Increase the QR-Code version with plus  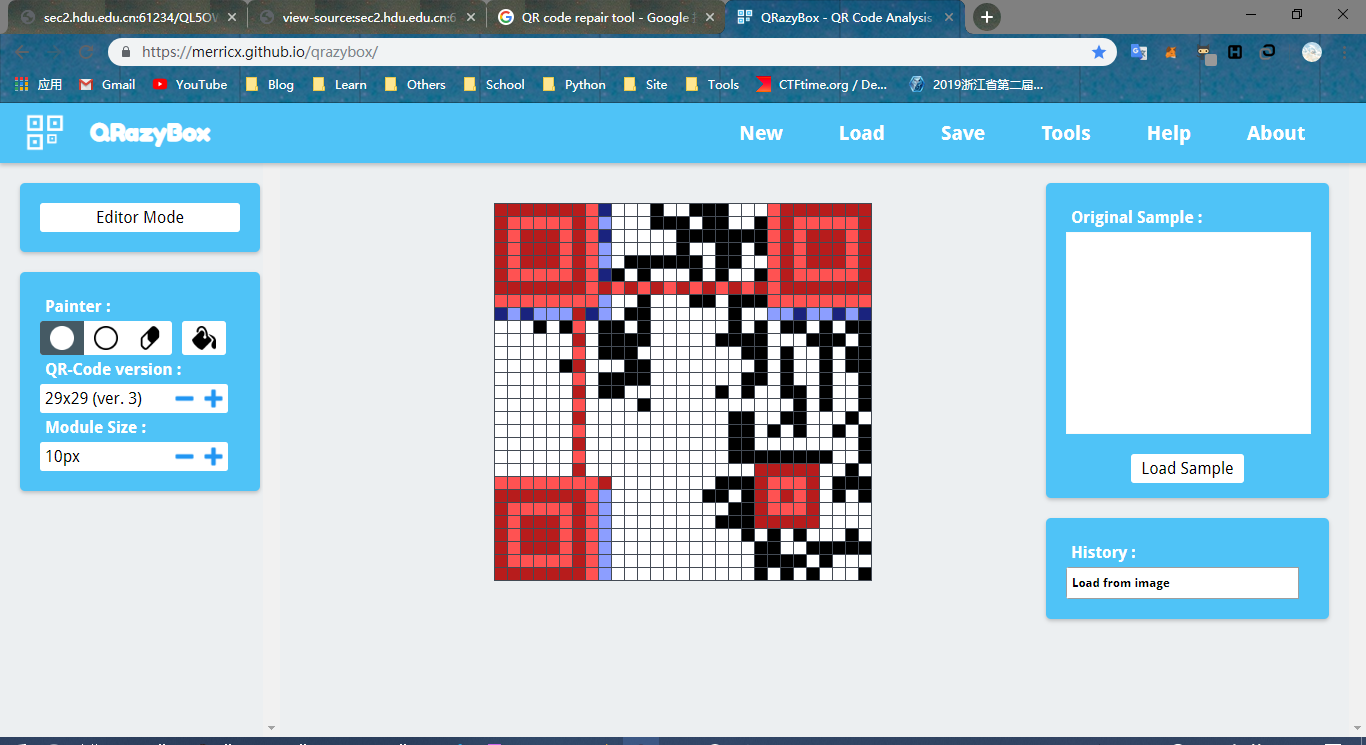coord(213,398)
